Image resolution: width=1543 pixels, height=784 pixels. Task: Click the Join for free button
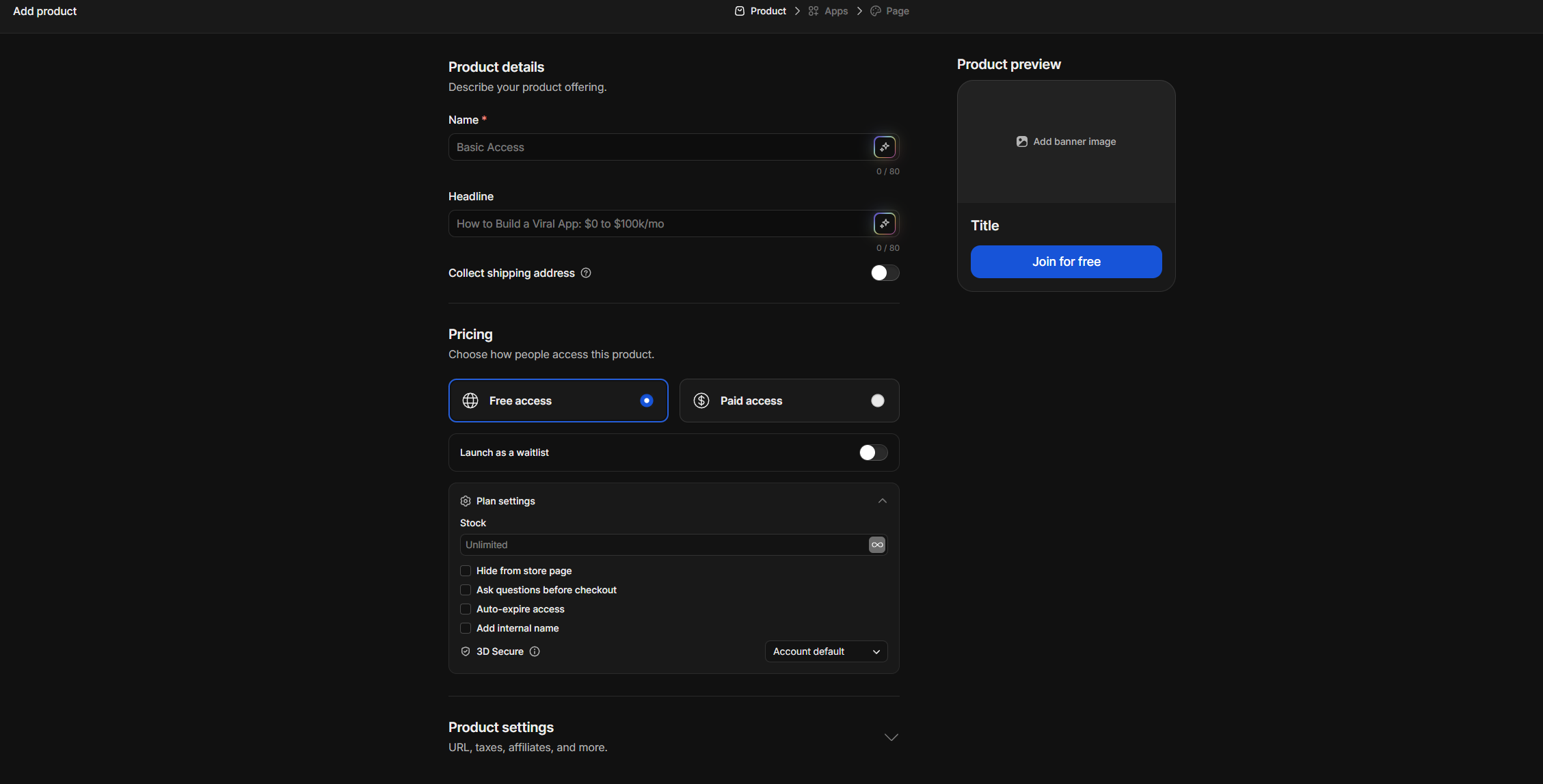(x=1066, y=262)
